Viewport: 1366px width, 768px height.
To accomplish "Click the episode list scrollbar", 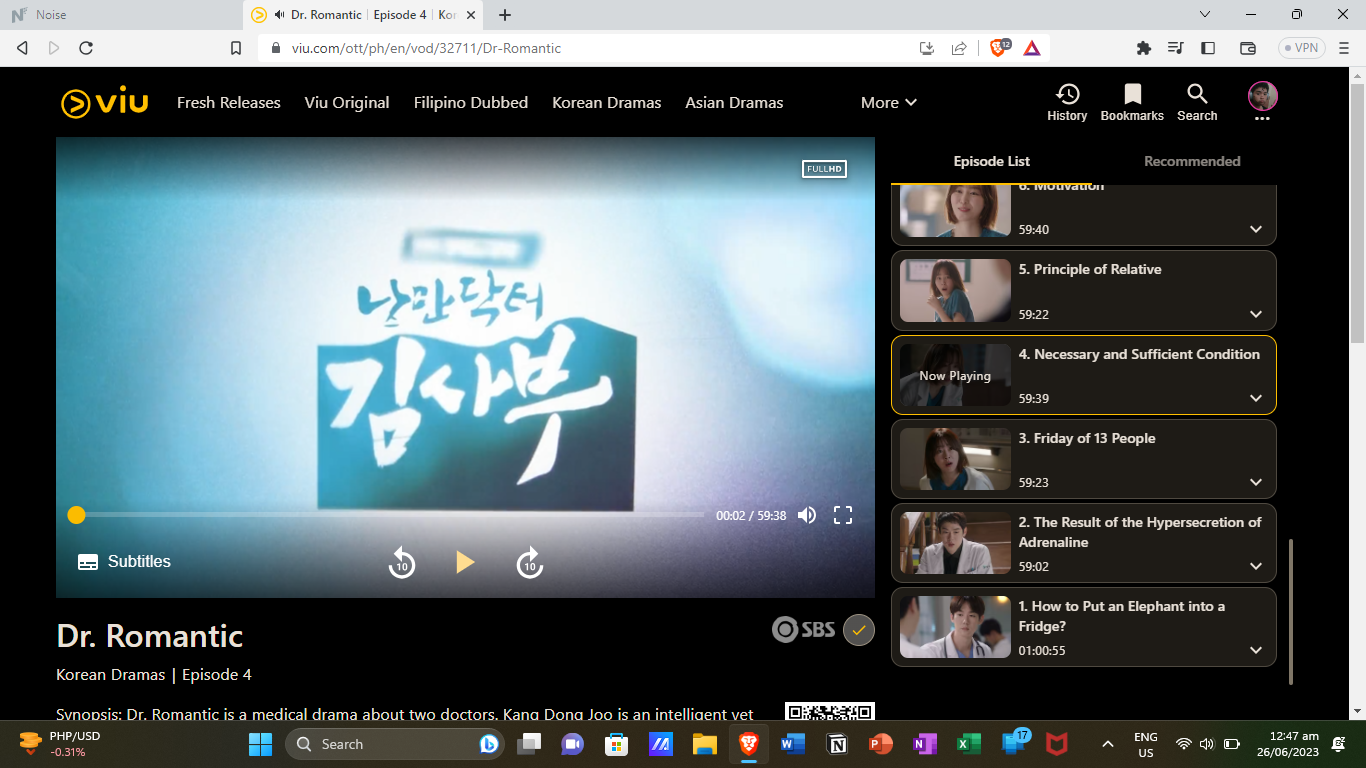I will [1290, 611].
